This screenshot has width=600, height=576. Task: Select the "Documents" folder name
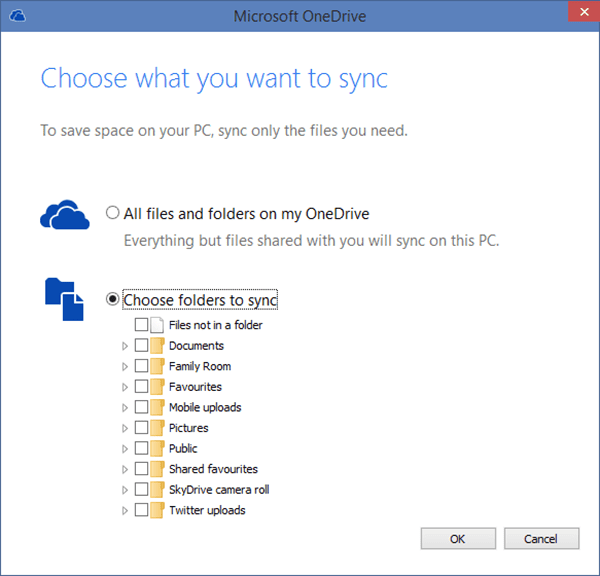click(x=196, y=346)
